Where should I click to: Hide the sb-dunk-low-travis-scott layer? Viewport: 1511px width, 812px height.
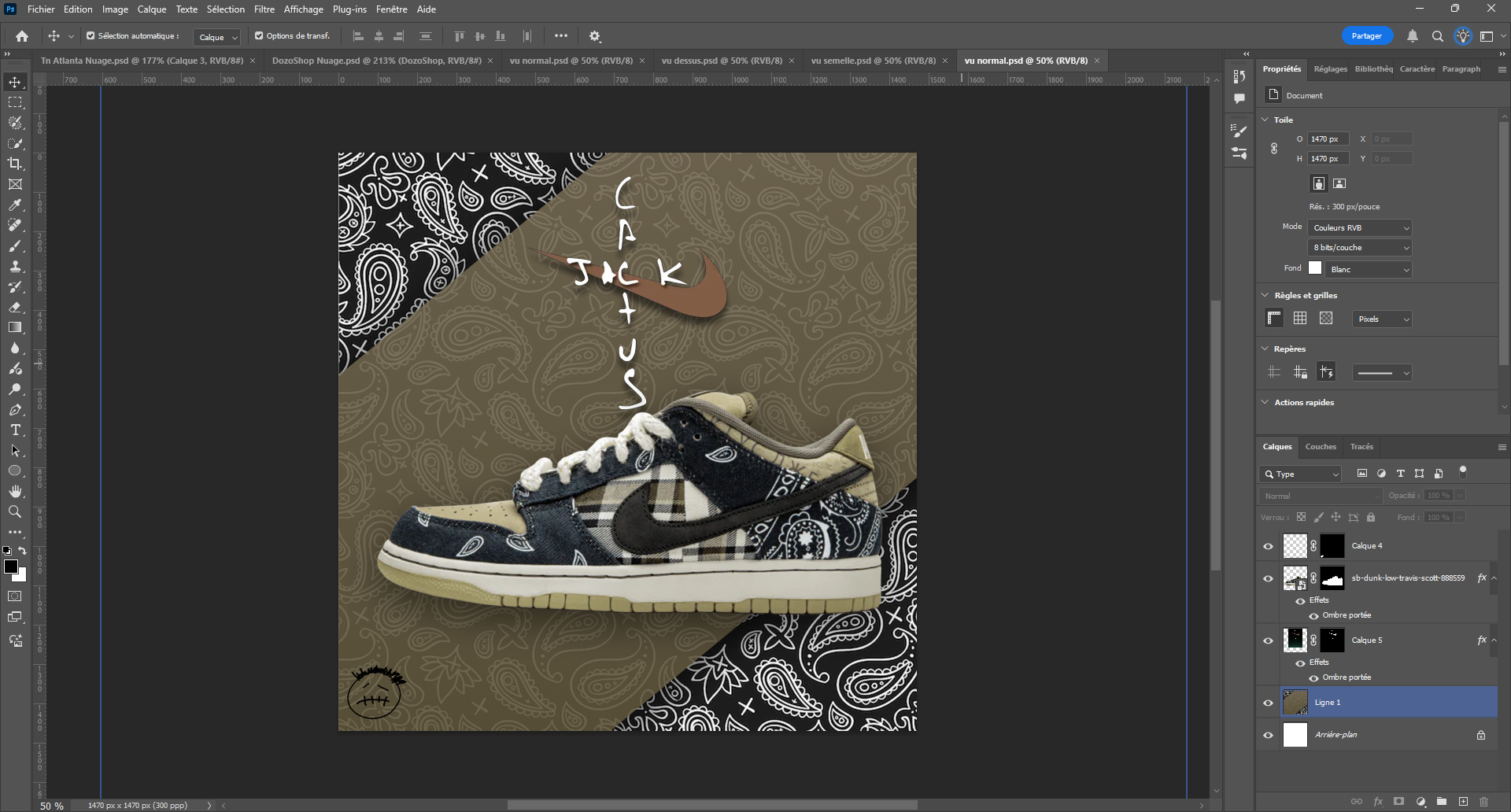click(x=1268, y=578)
